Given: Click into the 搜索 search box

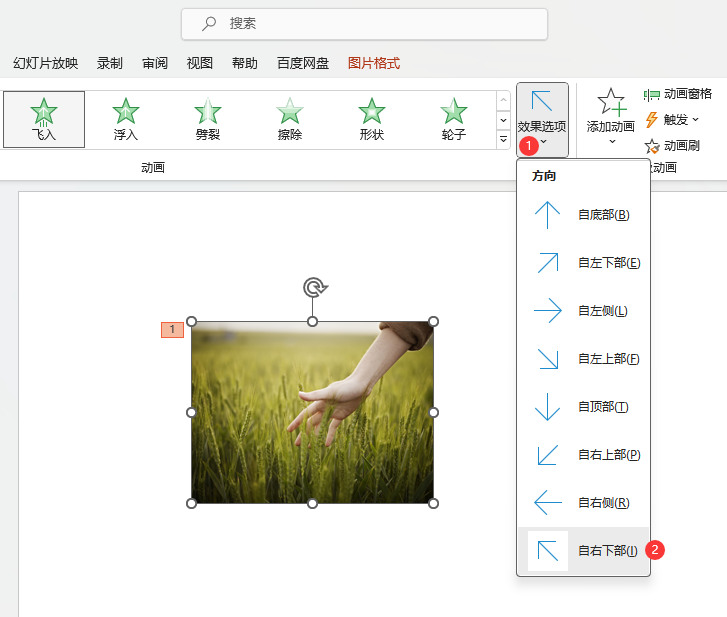Looking at the screenshot, I should coord(364,24).
